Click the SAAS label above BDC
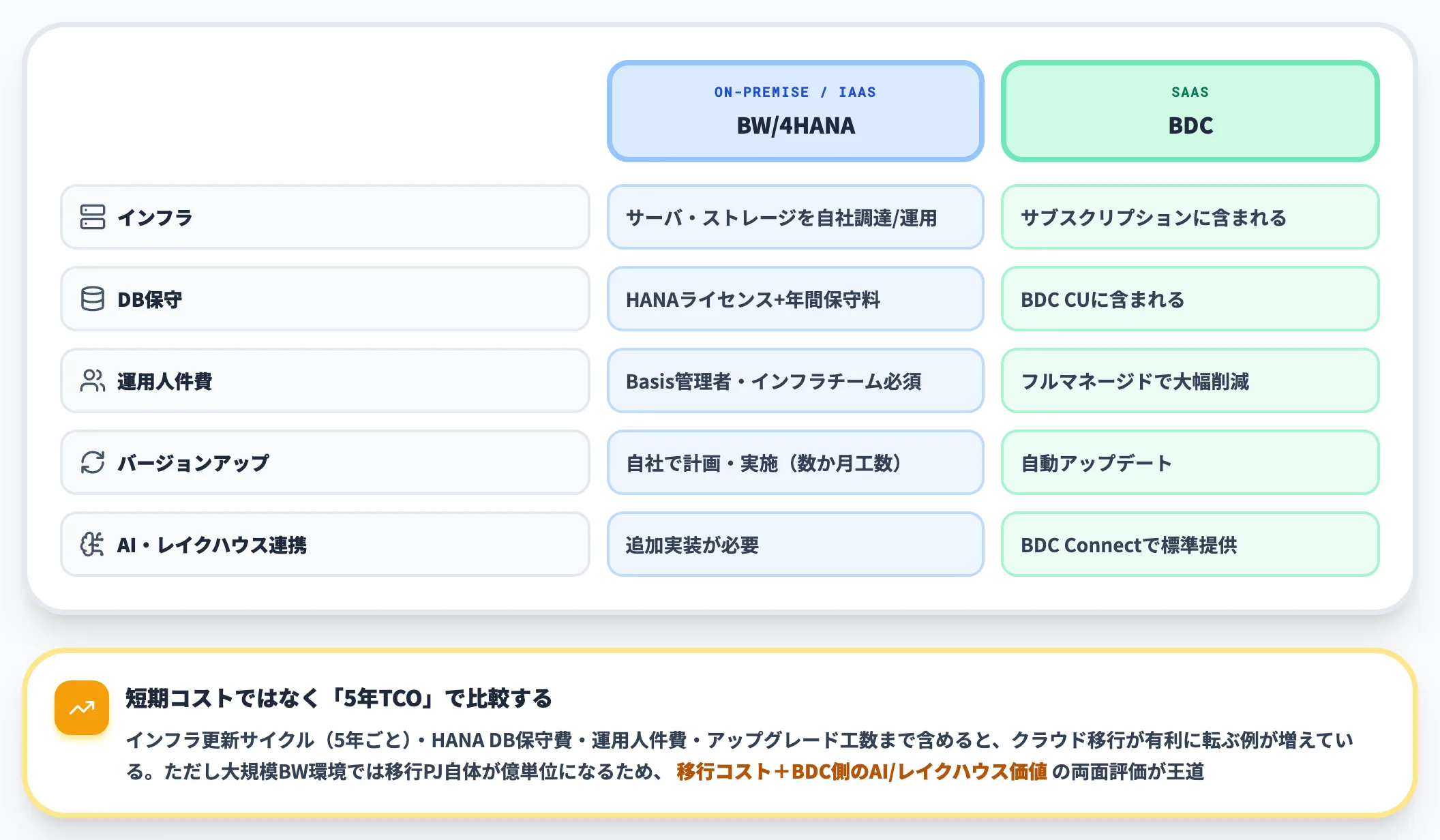The width and height of the screenshot is (1440, 840). pos(1190,92)
